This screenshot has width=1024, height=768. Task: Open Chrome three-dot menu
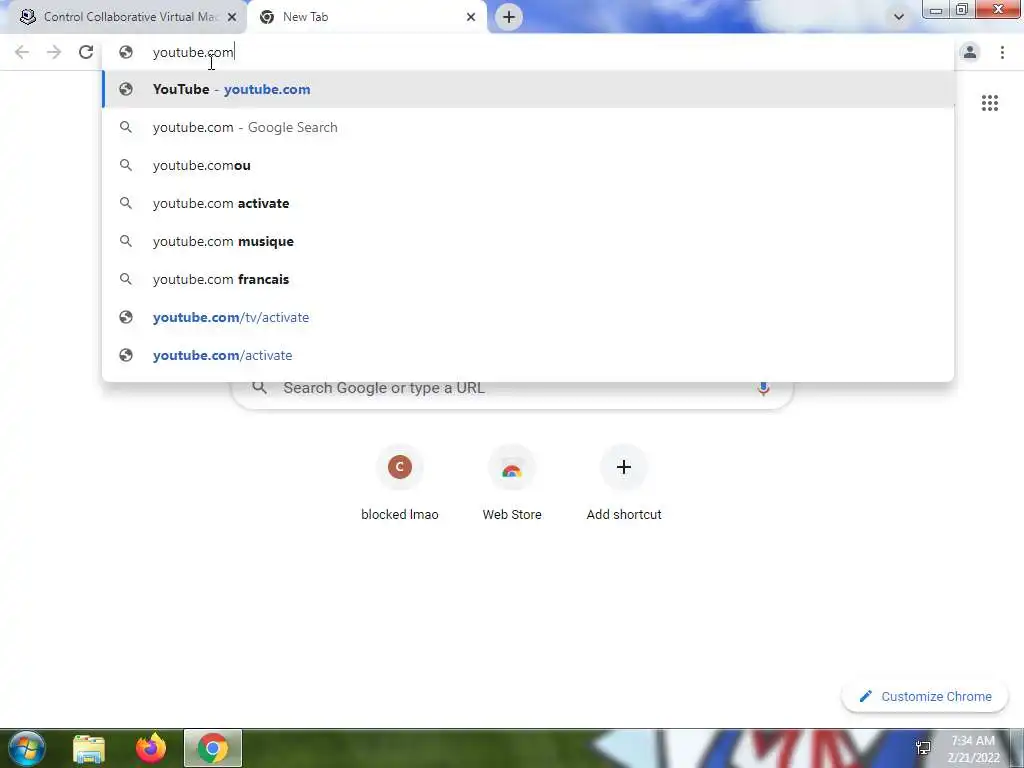[x=1002, y=52]
